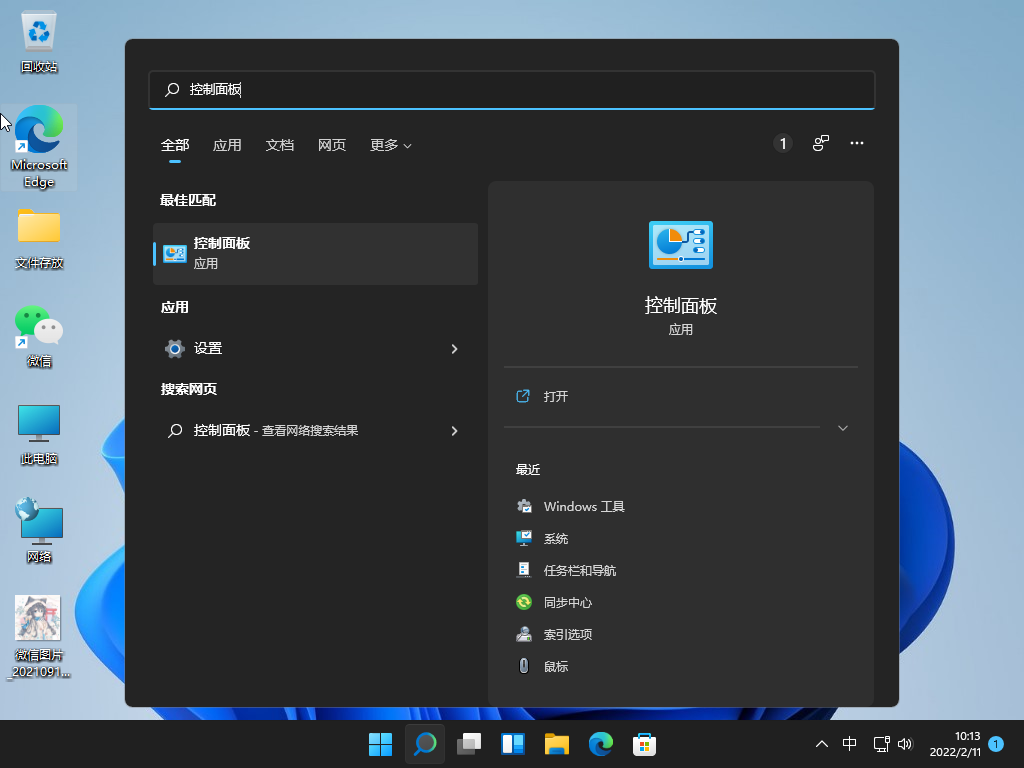This screenshot has width=1024, height=768.
Task: Expand the Control Panel actions chevron
Action: (x=842, y=428)
